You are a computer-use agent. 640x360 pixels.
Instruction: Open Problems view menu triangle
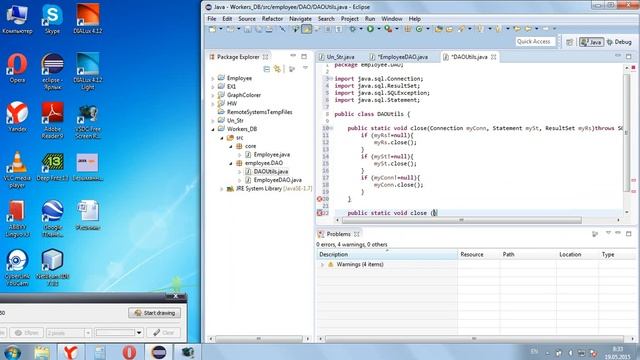pyautogui.click(x=608, y=233)
